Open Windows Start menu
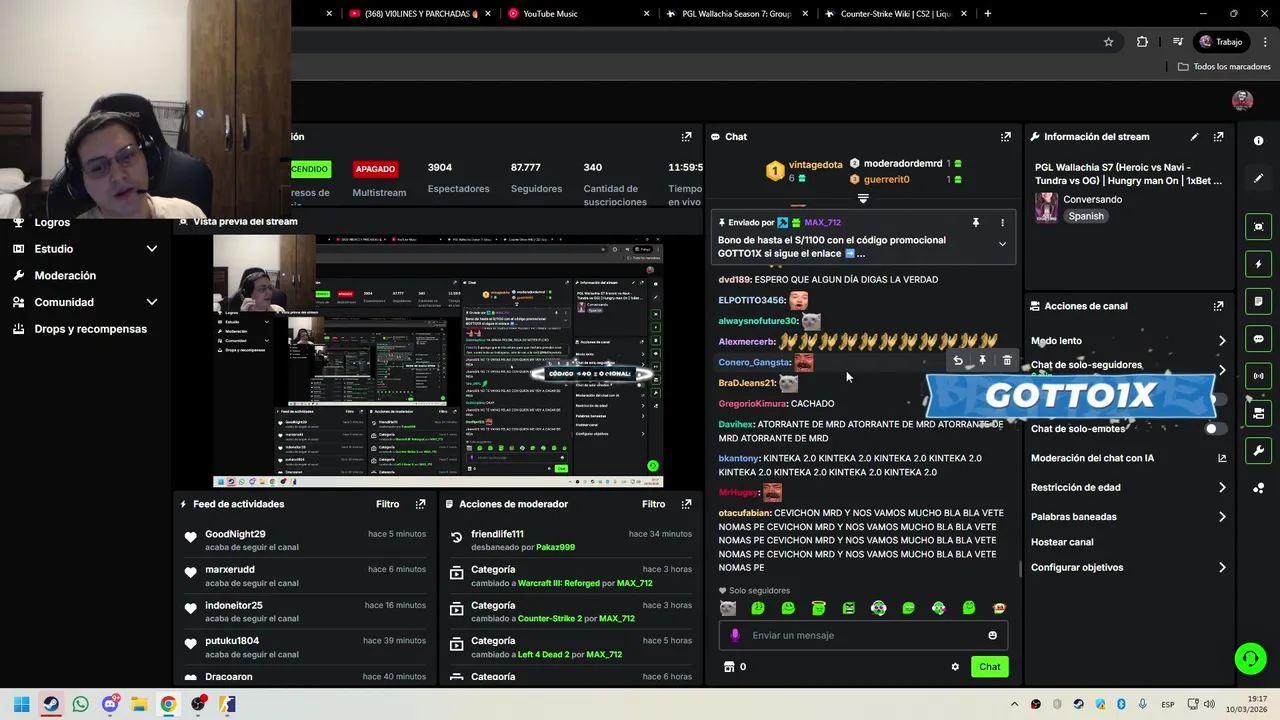 pyautogui.click(x=21, y=704)
